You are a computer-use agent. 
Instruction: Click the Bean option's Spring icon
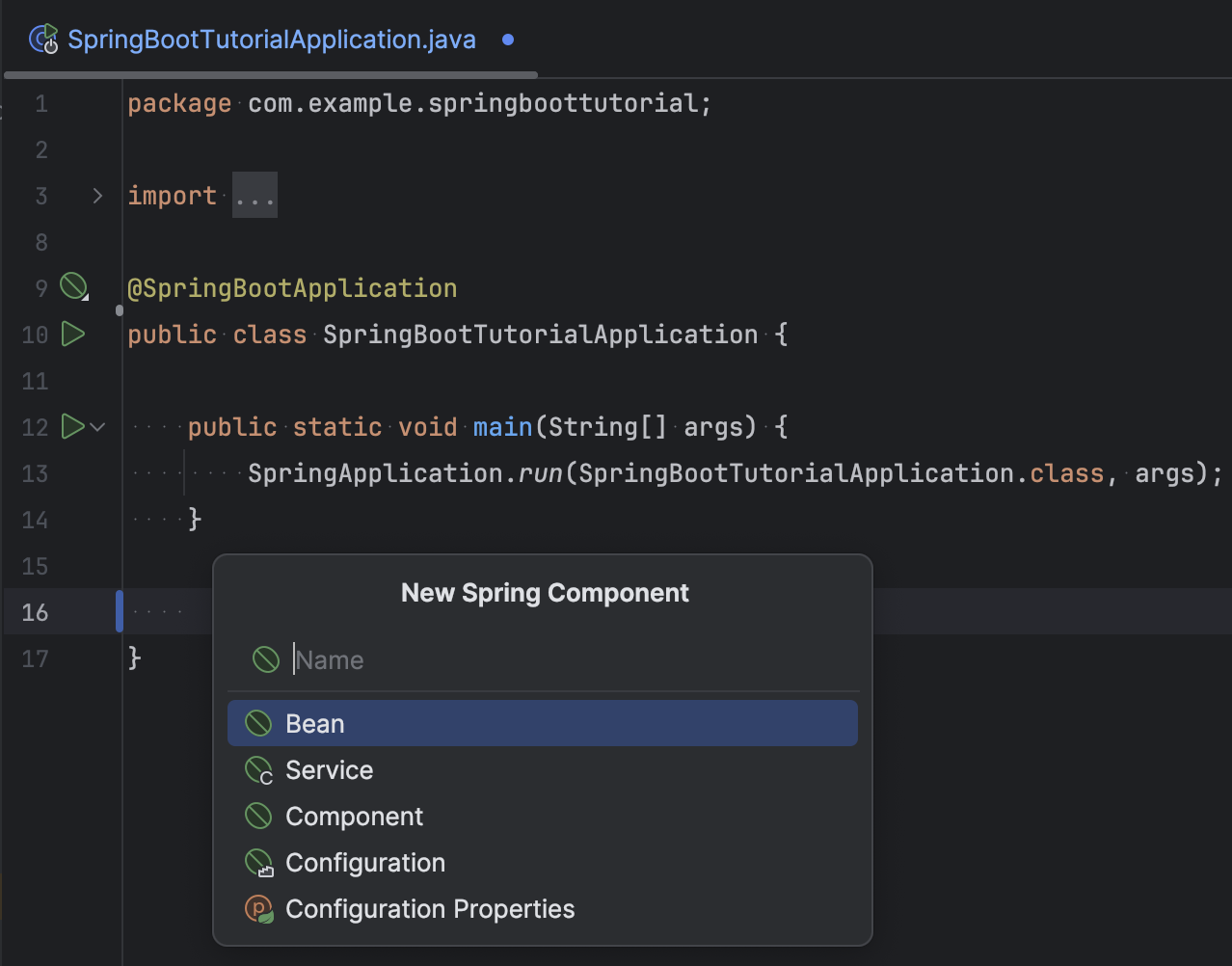tap(258, 723)
